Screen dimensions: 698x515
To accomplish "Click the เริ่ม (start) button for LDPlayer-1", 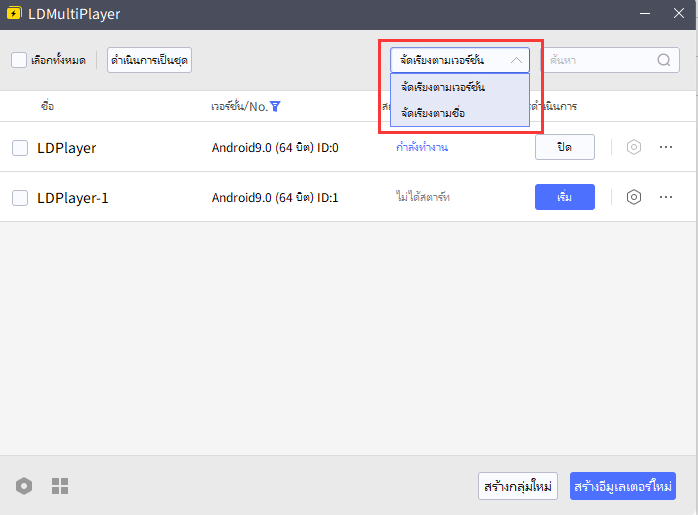I will click(x=564, y=197).
